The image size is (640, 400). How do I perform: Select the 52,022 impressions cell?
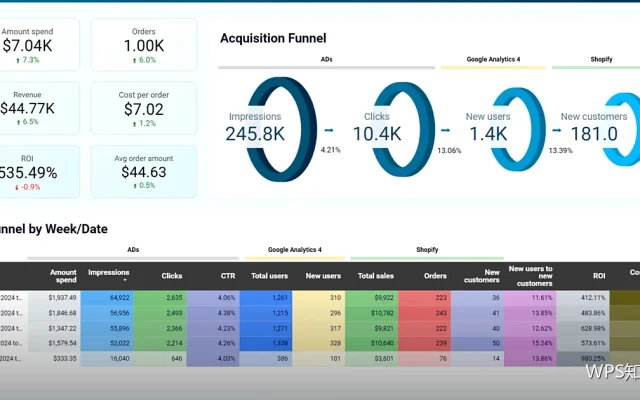click(x=107, y=343)
